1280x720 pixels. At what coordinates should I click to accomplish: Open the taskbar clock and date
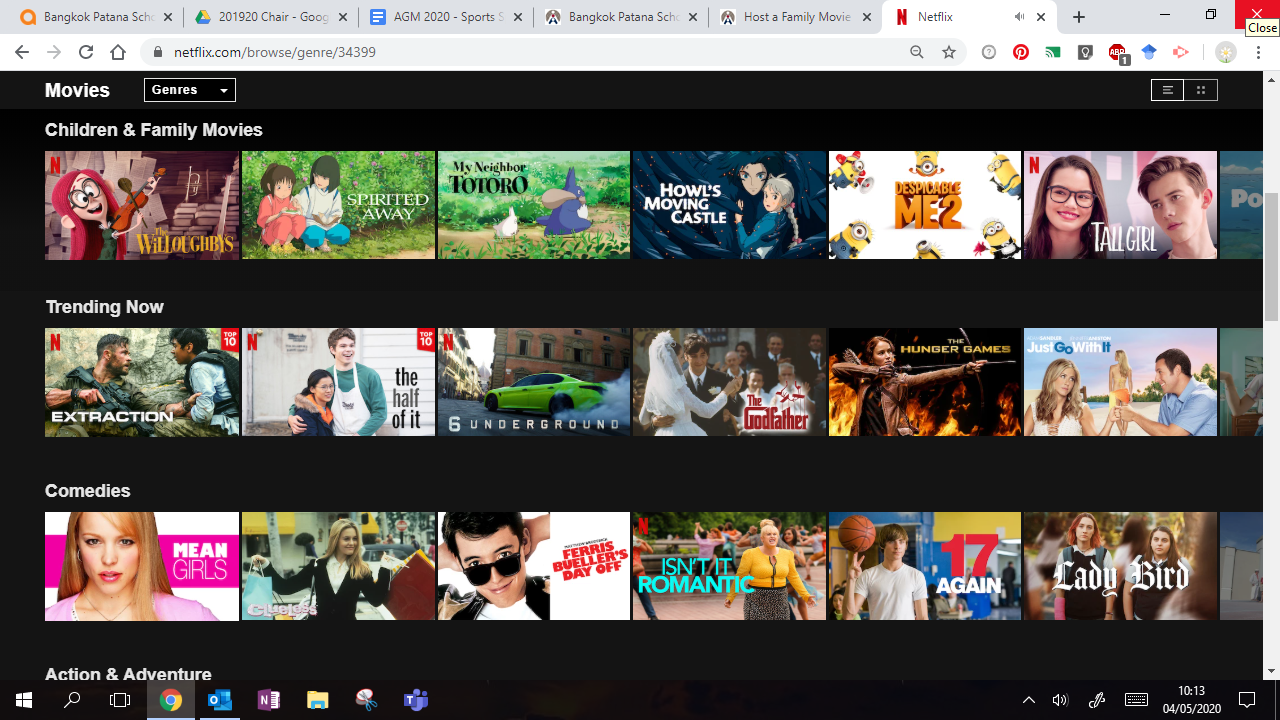tap(1192, 700)
